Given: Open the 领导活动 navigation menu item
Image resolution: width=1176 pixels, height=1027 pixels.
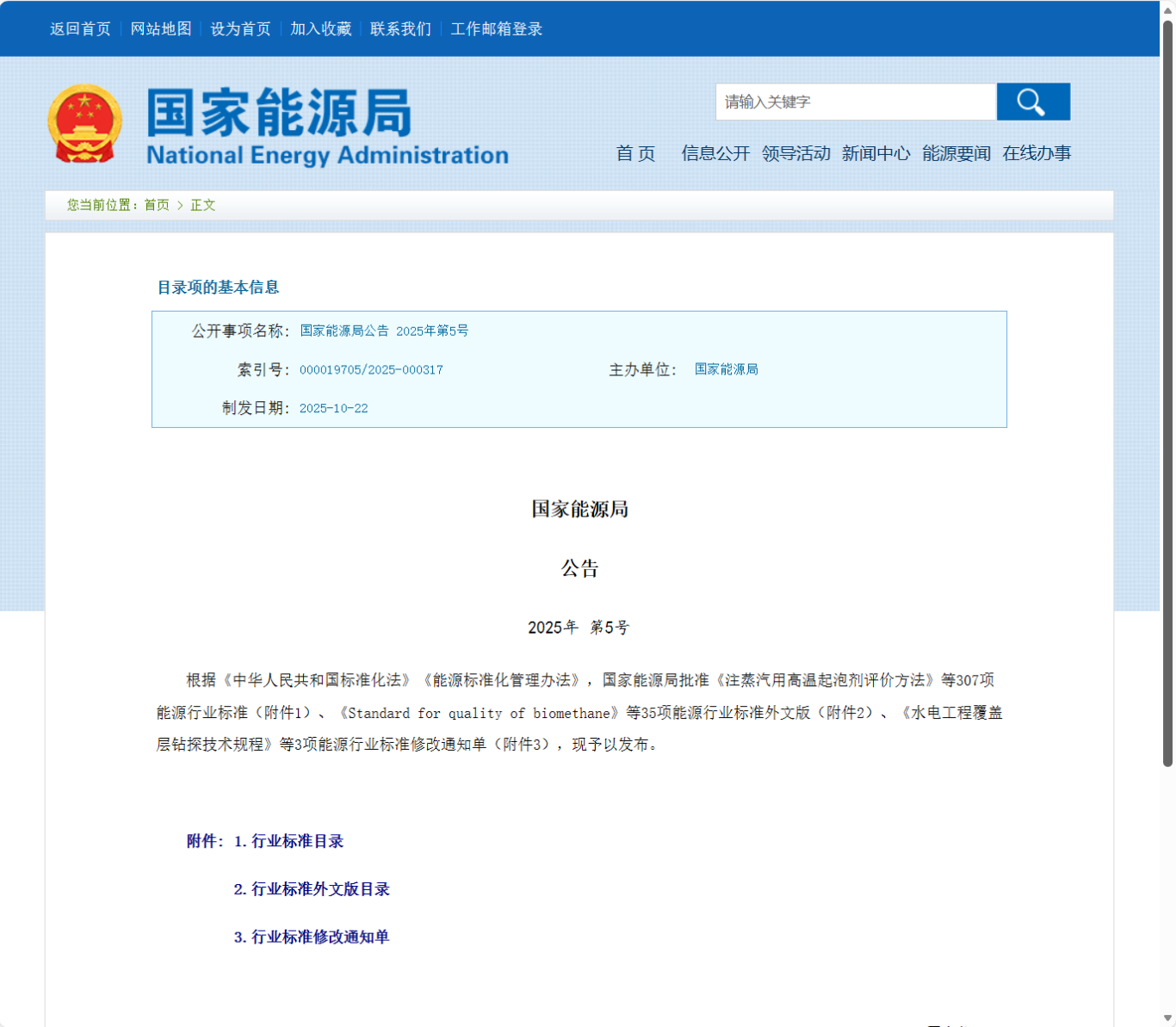Looking at the screenshot, I should coord(795,154).
